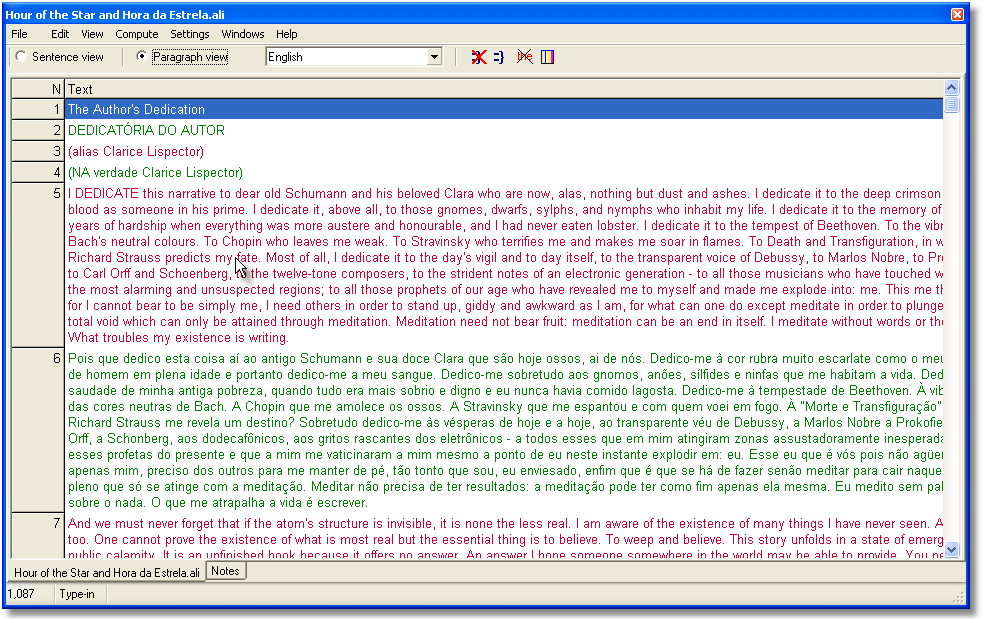Image resolution: width=984 pixels, height=623 pixels.
Task: Open the Edit menu
Action: 60,34
